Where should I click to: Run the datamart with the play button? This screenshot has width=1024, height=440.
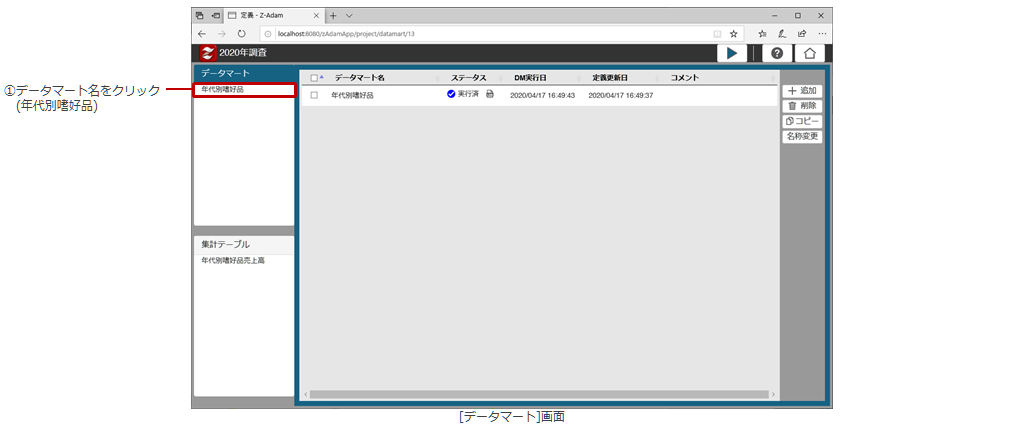coord(732,54)
